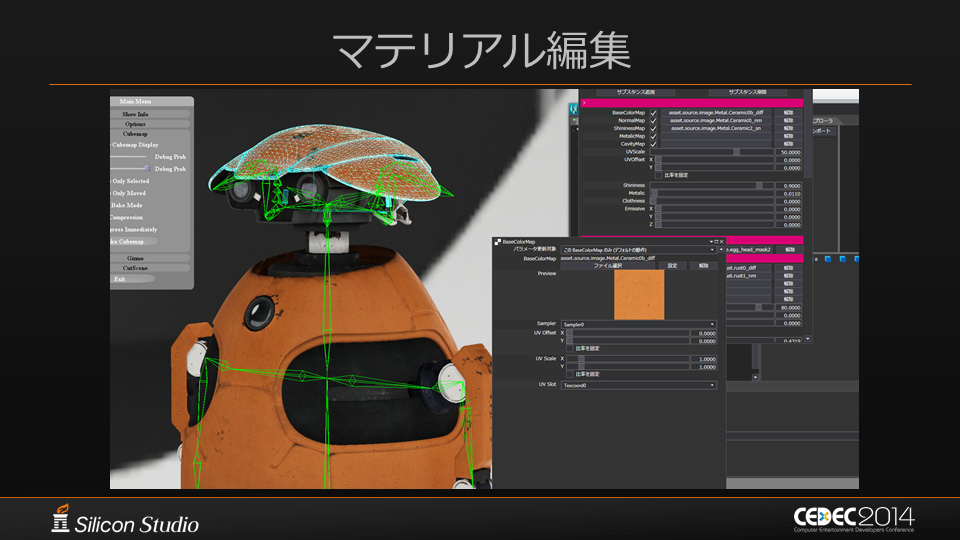Click 解除 button in MetalicMap row
Screen dimensions: 960x540
(789, 137)
